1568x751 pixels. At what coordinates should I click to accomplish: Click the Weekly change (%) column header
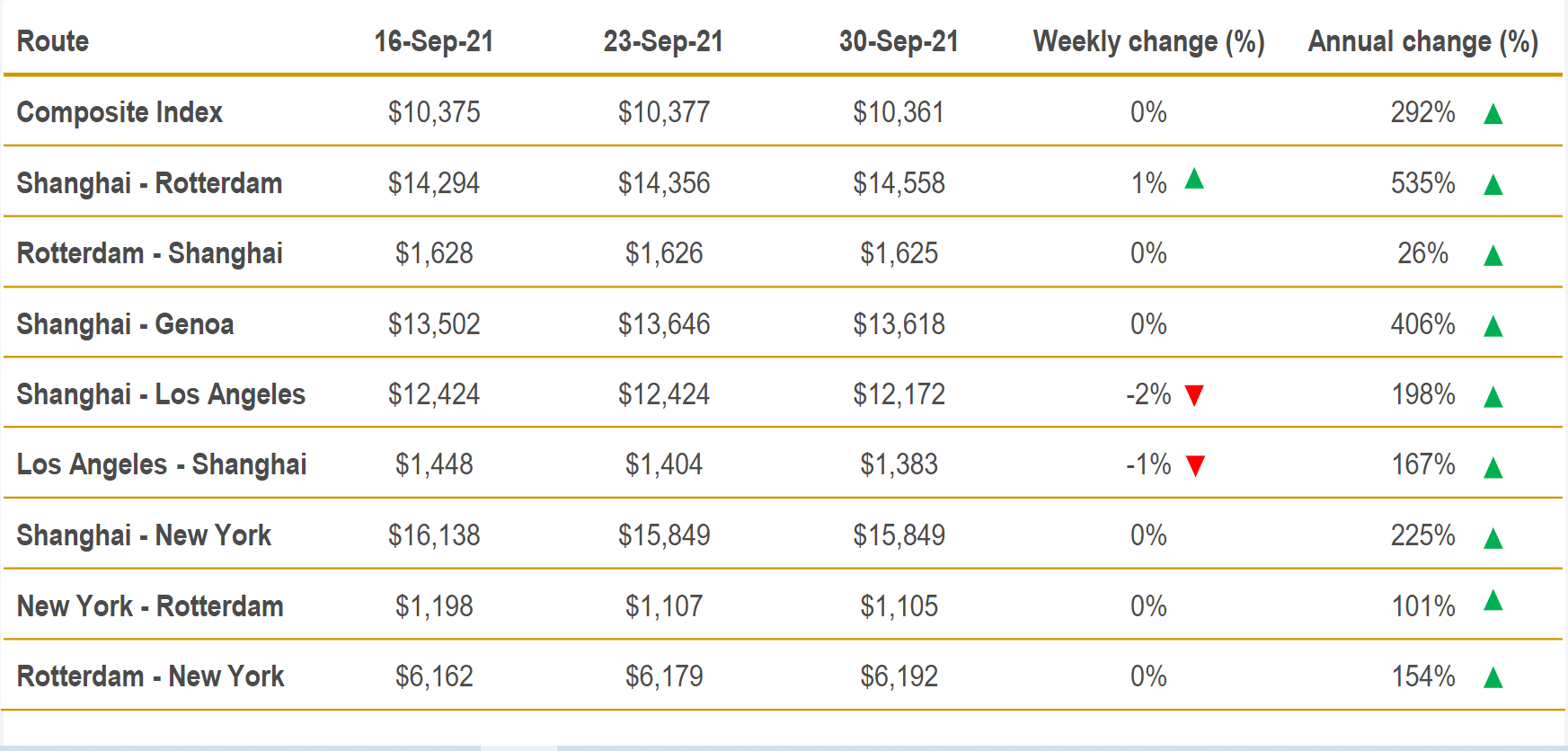click(1148, 41)
